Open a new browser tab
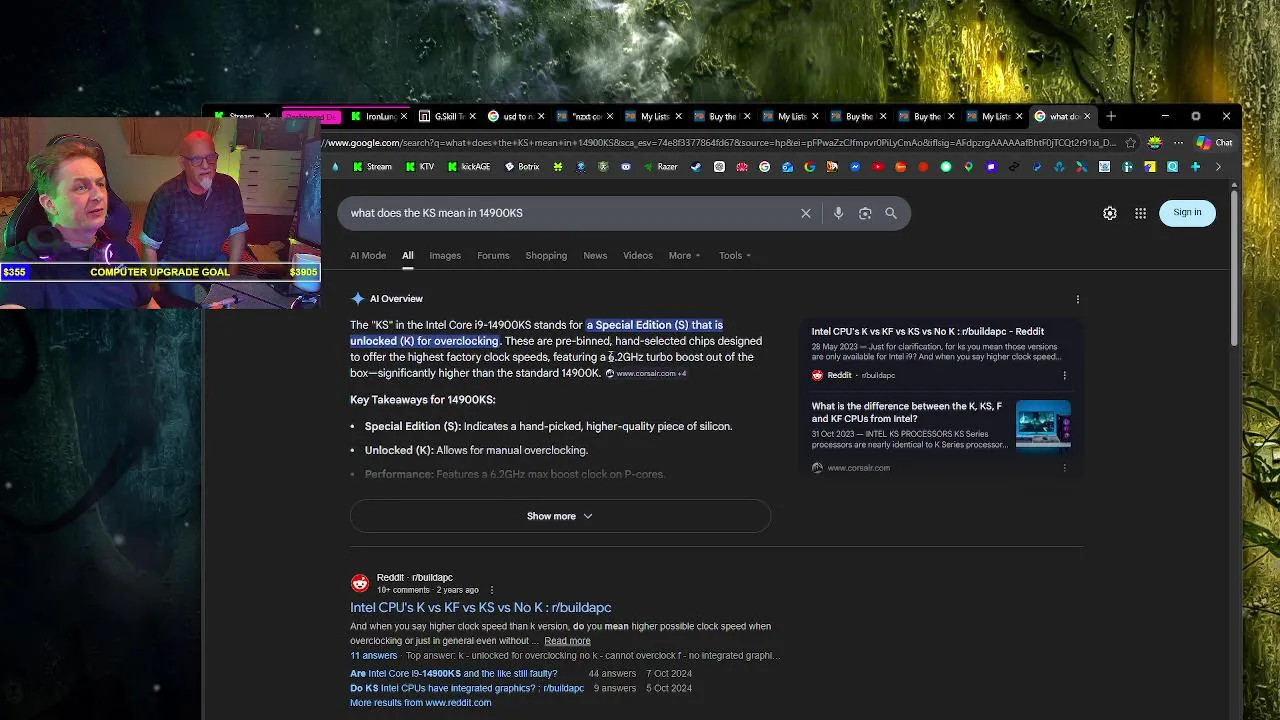This screenshot has width=1280, height=720. point(1110,116)
